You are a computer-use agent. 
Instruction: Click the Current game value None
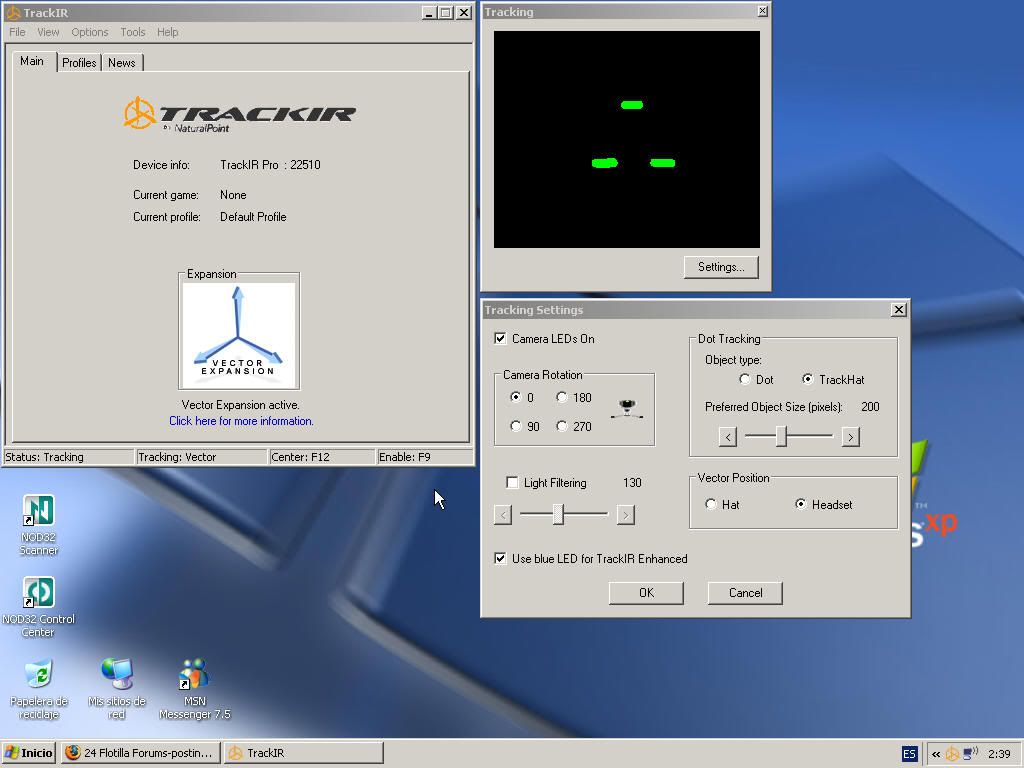[x=233, y=195]
